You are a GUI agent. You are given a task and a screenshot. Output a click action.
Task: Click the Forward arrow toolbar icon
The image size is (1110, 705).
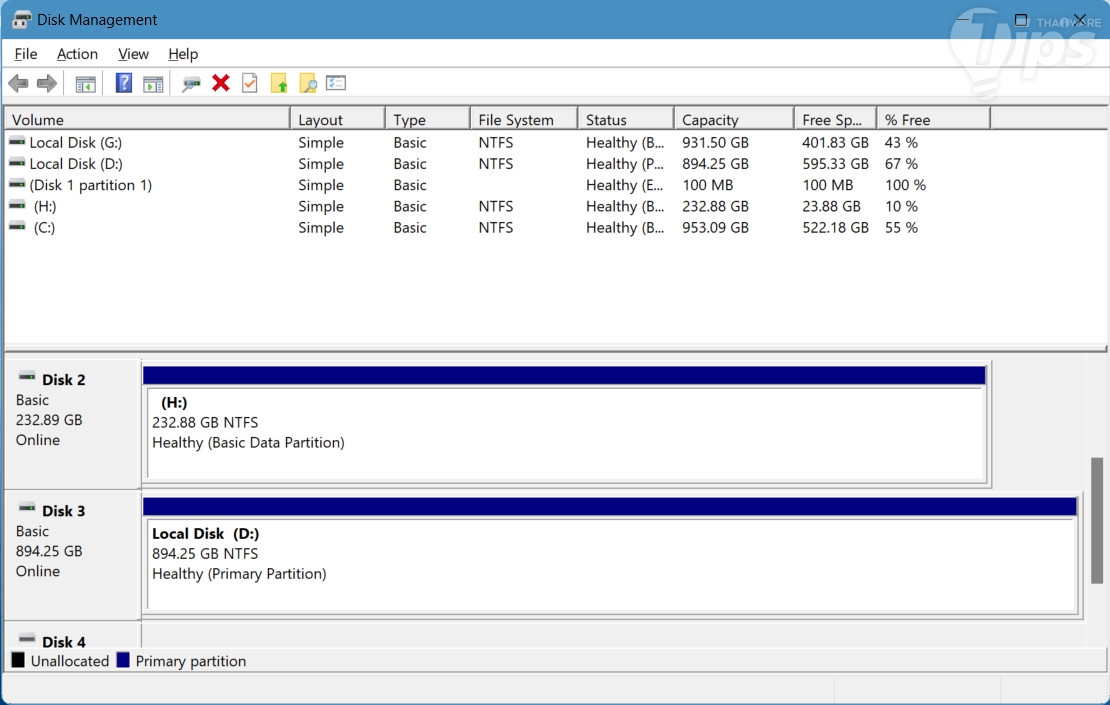47,84
